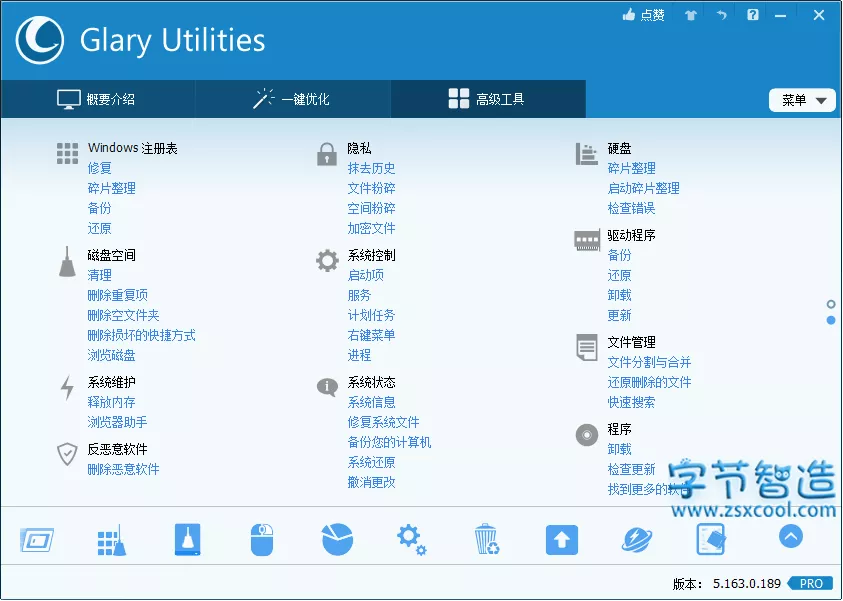Click the Windows 注册表 grid icon
The height and width of the screenshot is (601, 843).
pyautogui.click(x=67, y=154)
